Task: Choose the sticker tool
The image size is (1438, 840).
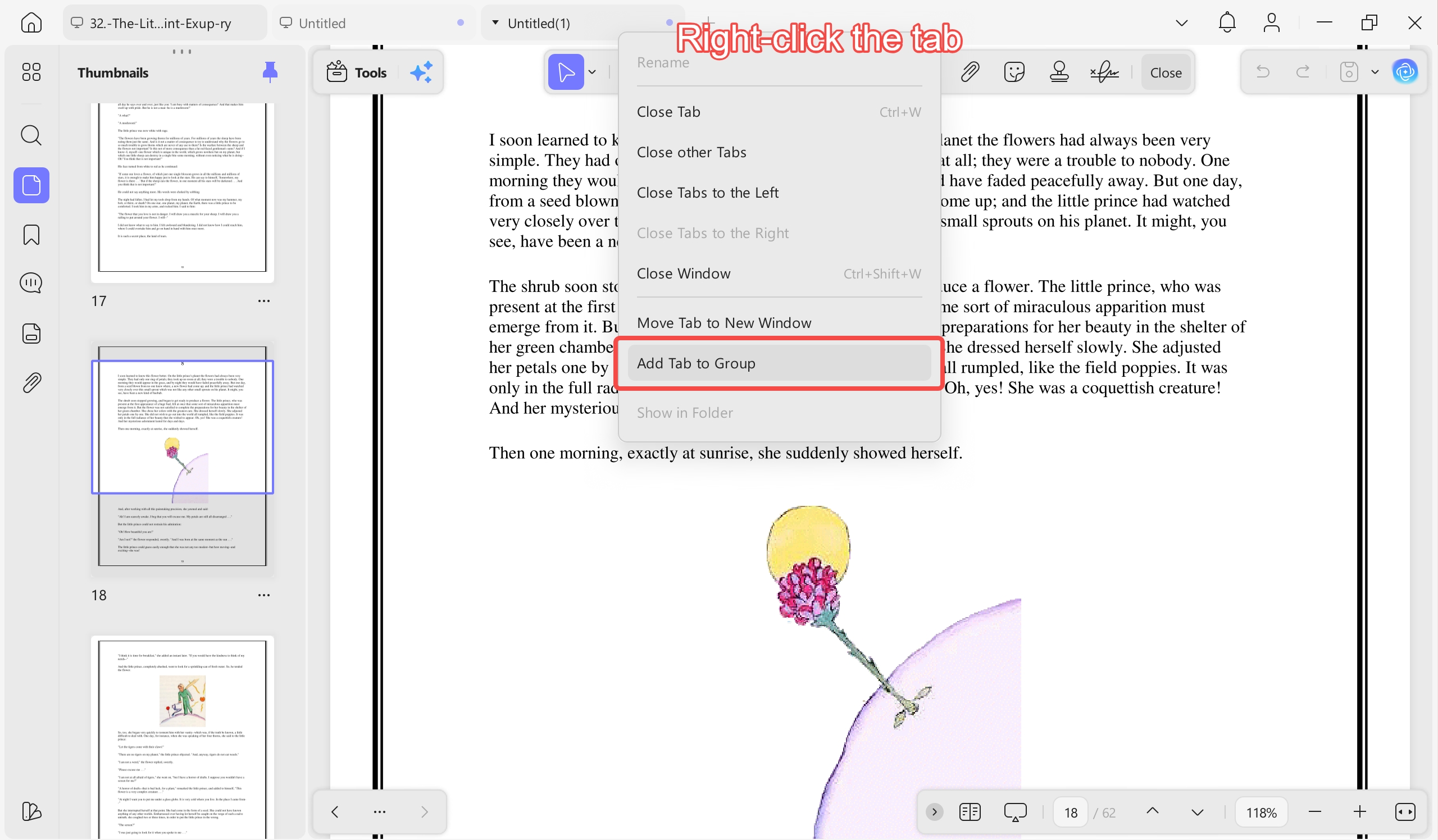Action: pyautogui.click(x=1014, y=72)
